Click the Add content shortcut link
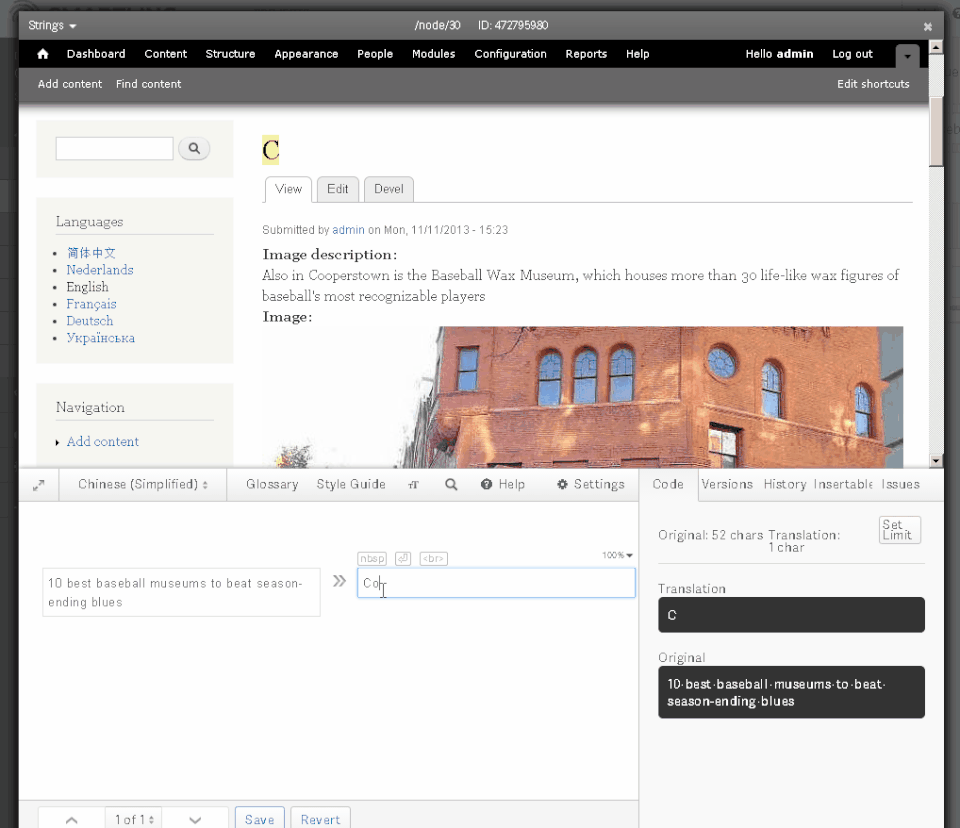This screenshot has height=828, width=960. click(70, 84)
